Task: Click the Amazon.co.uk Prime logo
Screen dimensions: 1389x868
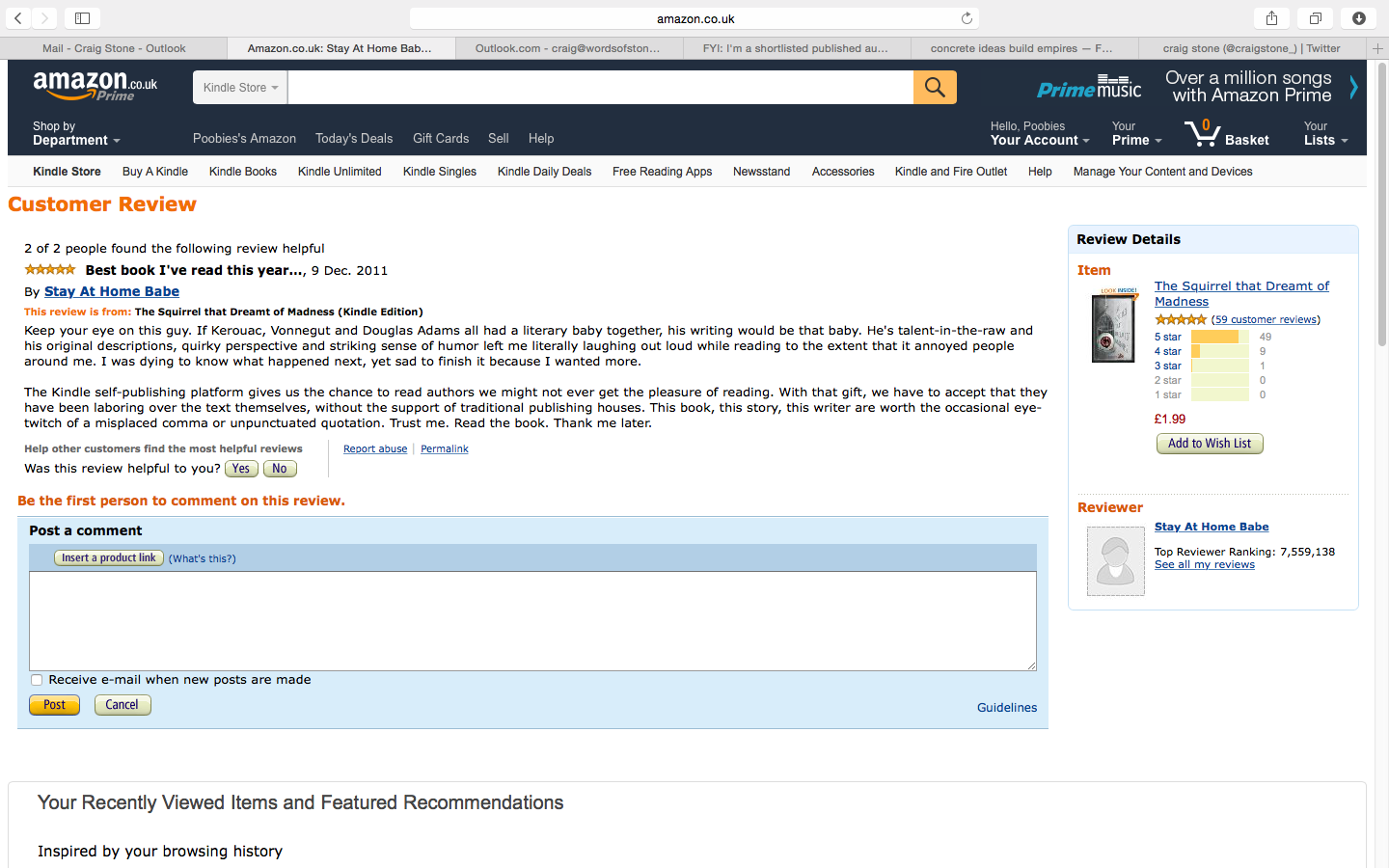Action: (95, 86)
